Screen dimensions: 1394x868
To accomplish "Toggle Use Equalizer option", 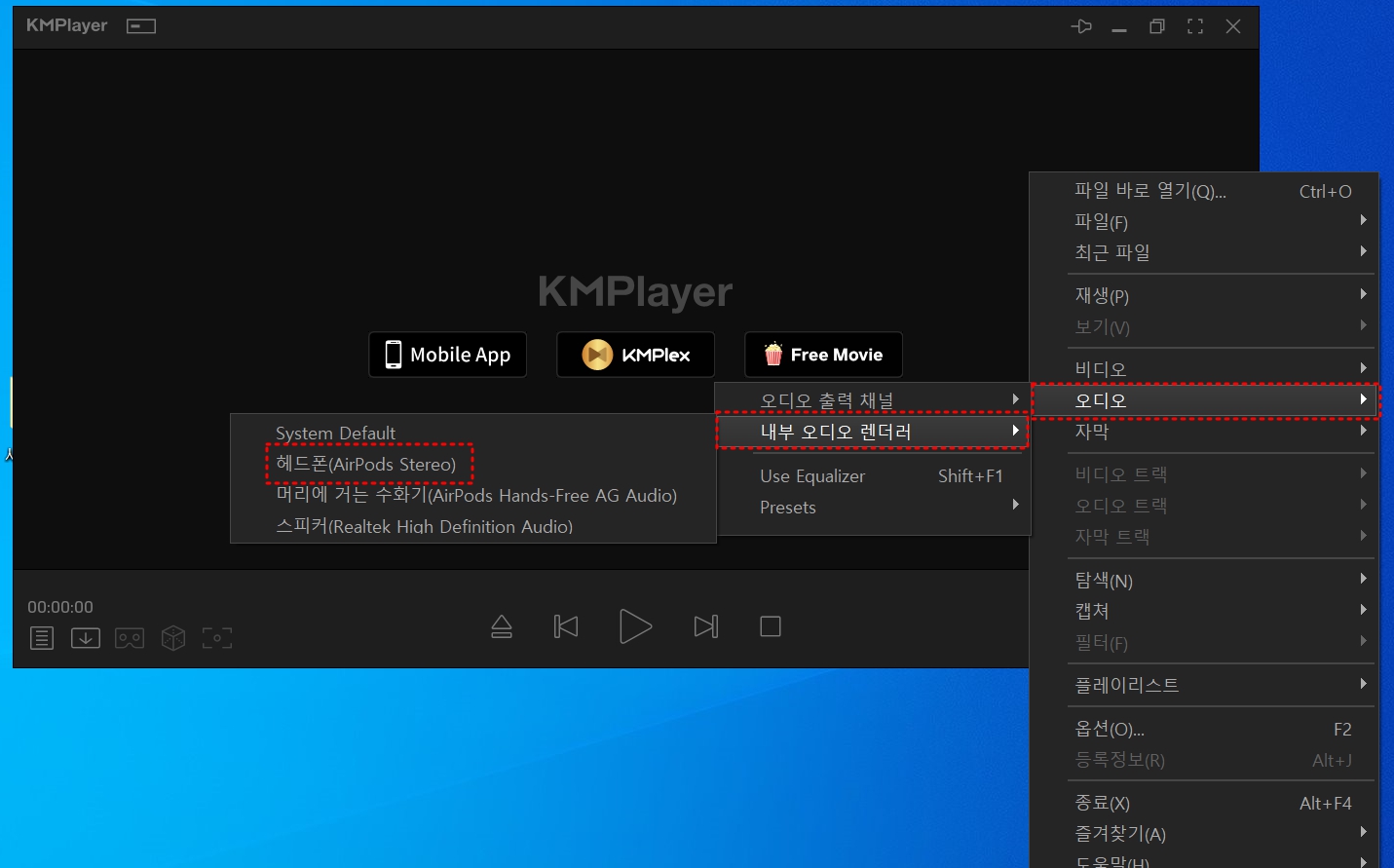I will (873, 475).
